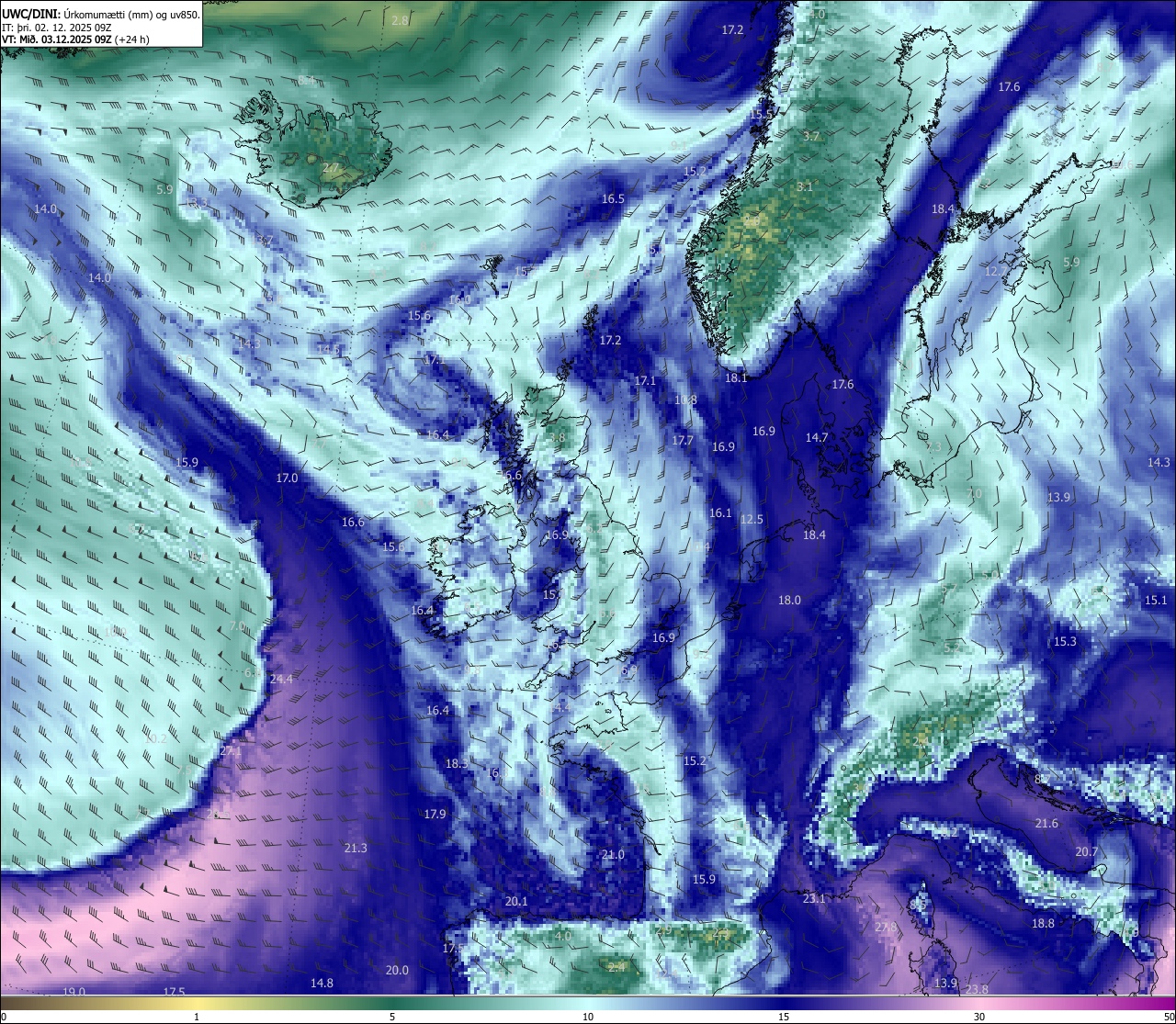Click the 3.1 value on the map
Viewport: 1176px width, 1024px height.
coord(804,186)
